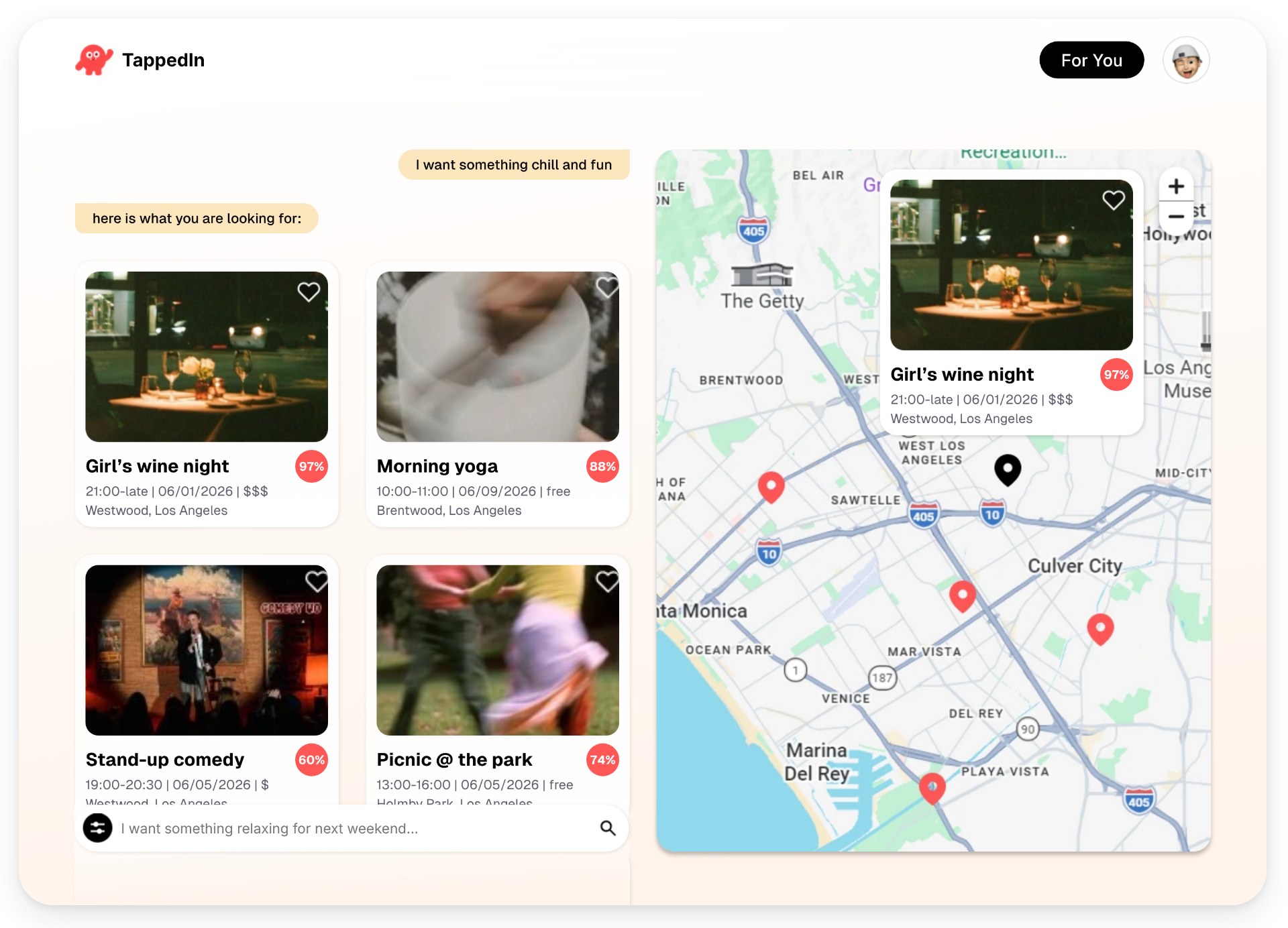The width and height of the screenshot is (1288, 928).
Task: Open the Stand-up comedy title
Action: pos(165,759)
